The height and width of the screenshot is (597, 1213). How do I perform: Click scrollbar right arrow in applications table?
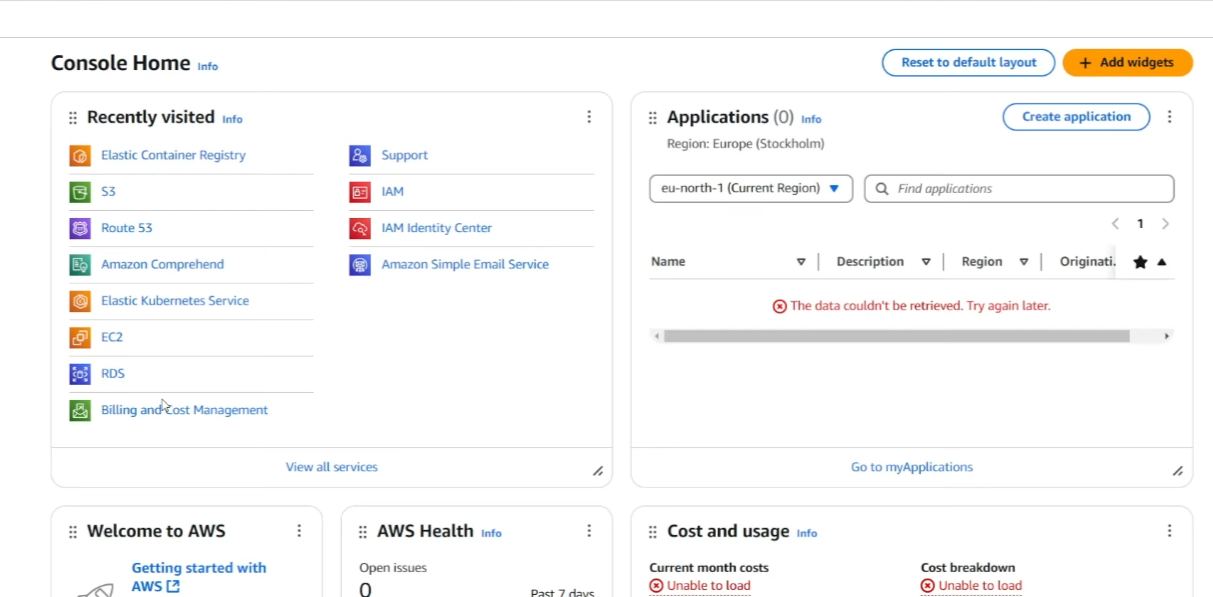click(1166, 336)
